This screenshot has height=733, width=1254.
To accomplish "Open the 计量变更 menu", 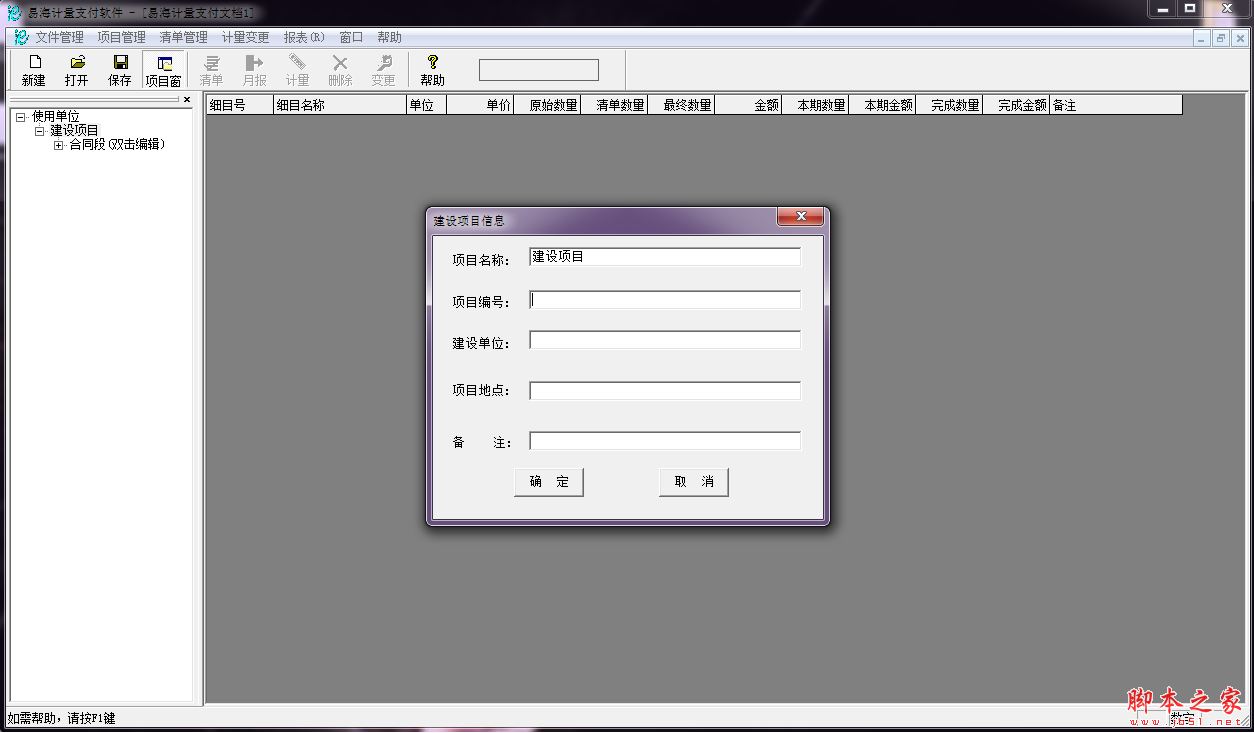I will pos(246,38).
